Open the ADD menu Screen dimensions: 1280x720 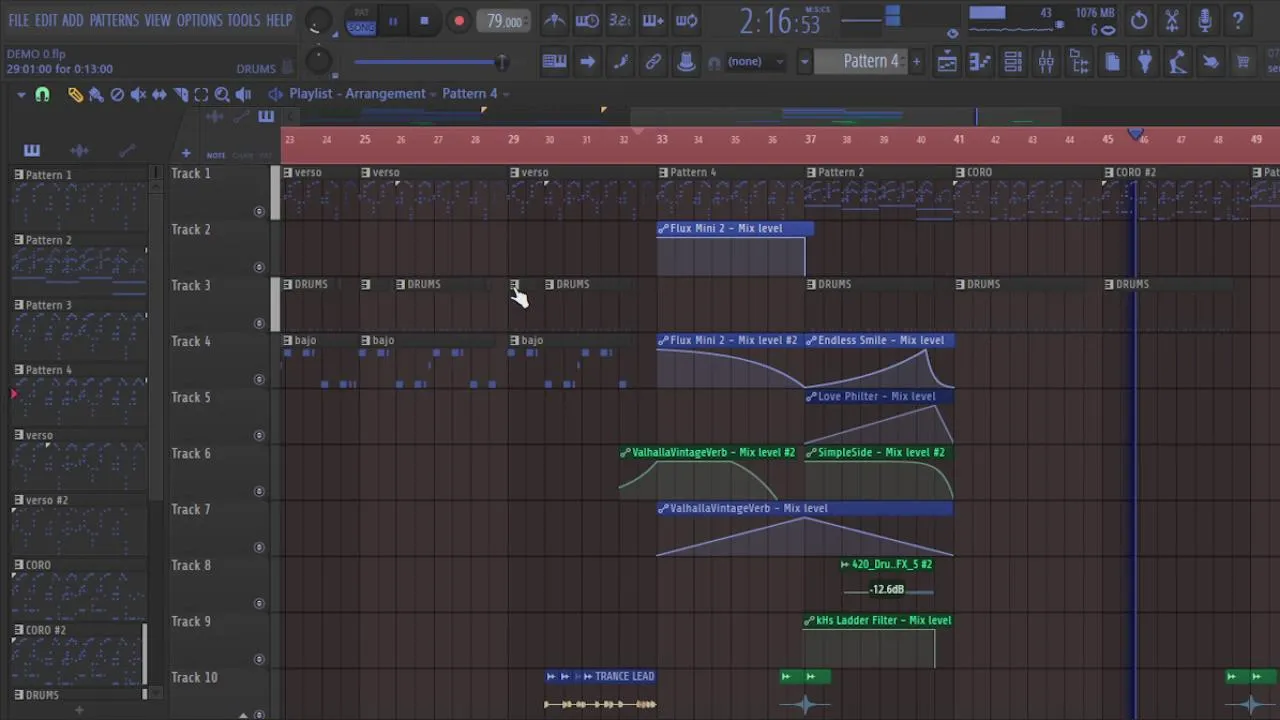73,20
